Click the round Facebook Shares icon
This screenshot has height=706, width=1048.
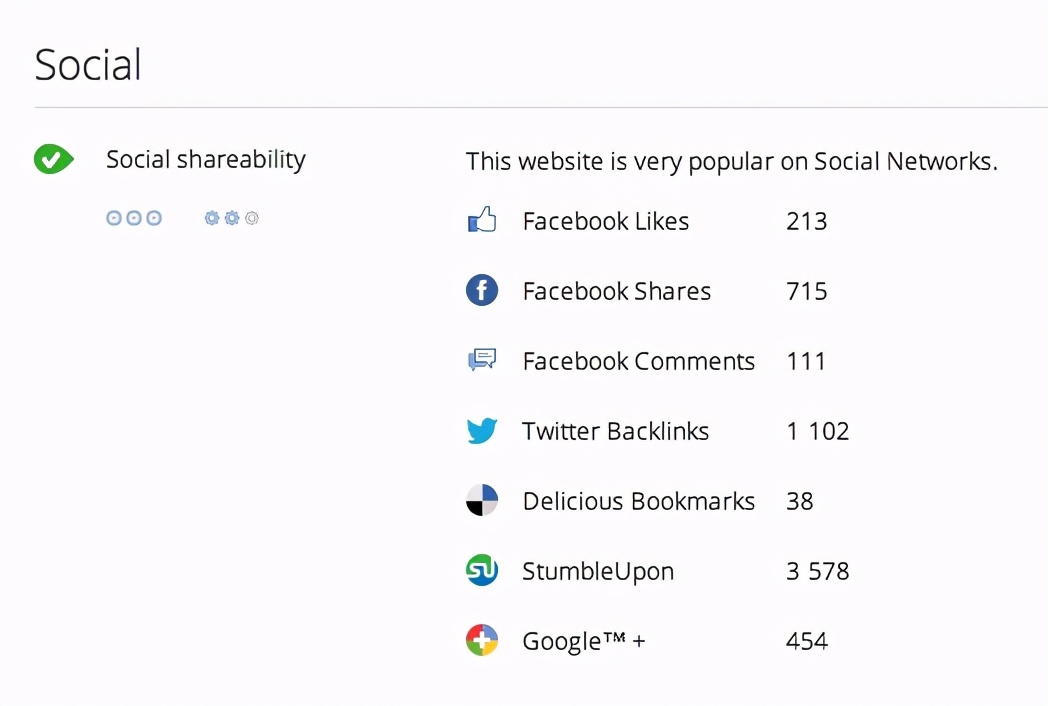pos(482,290)
